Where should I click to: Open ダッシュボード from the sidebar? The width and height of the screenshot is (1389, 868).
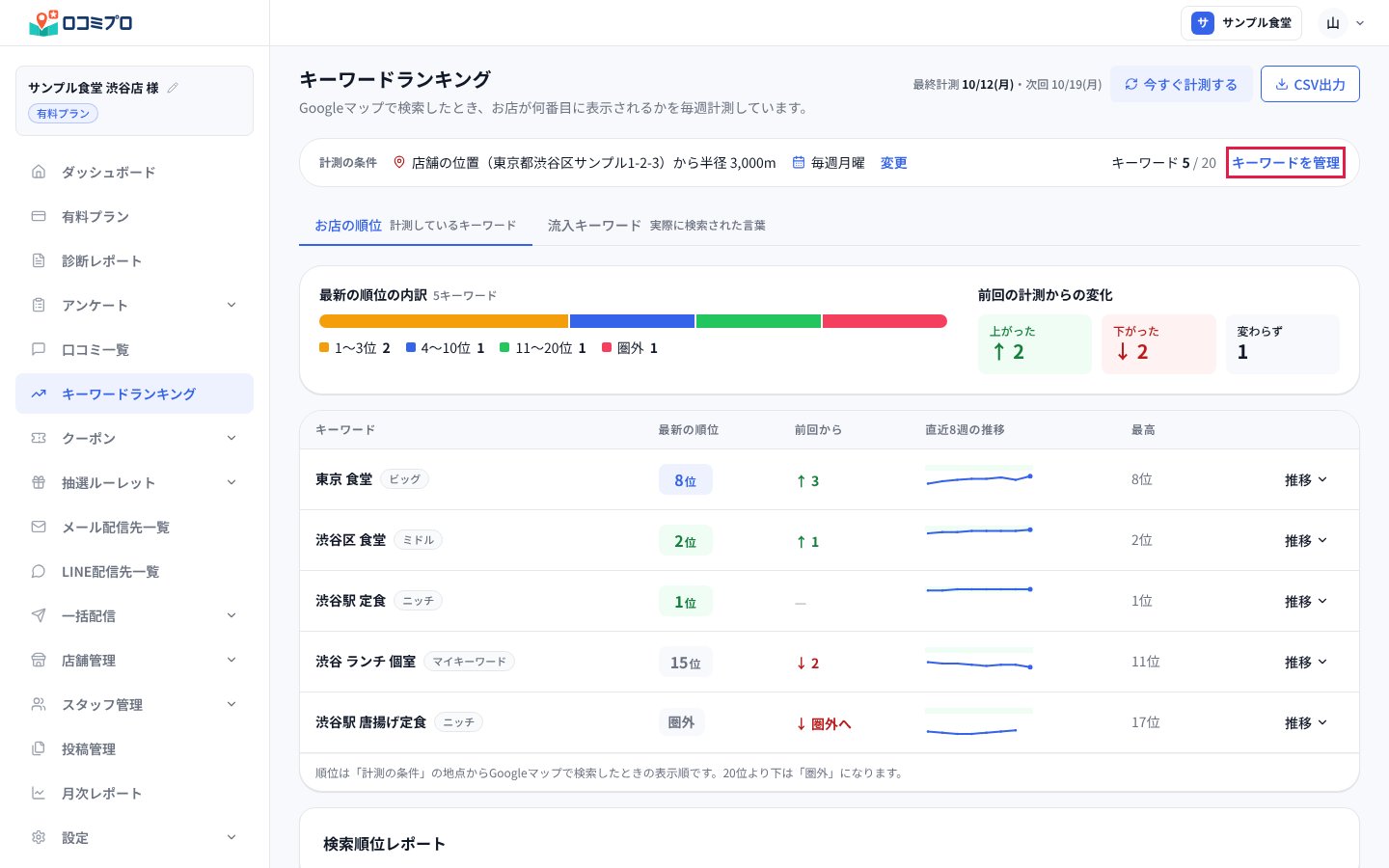(x=134, y=172)
